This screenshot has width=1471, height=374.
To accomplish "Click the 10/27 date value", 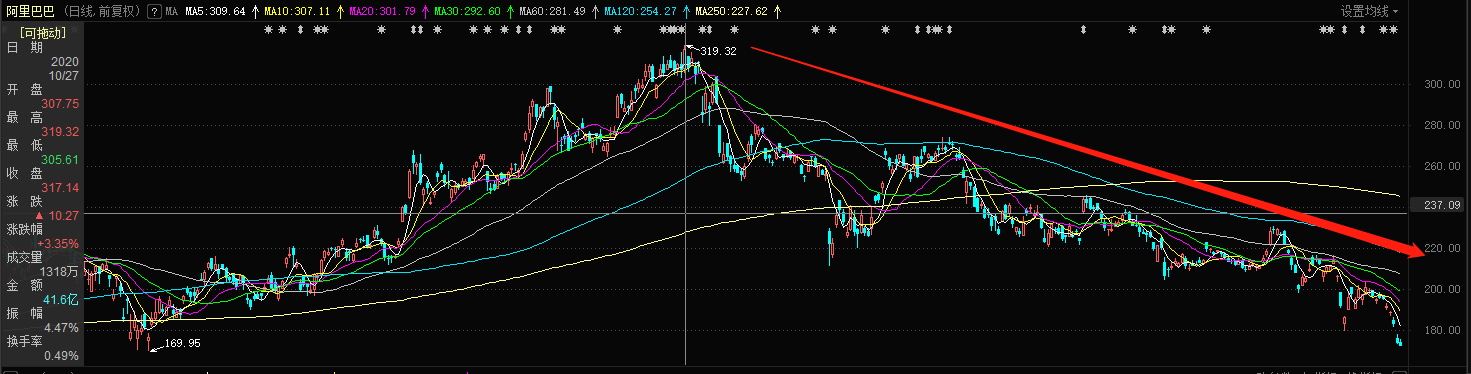I will (64, 75).
